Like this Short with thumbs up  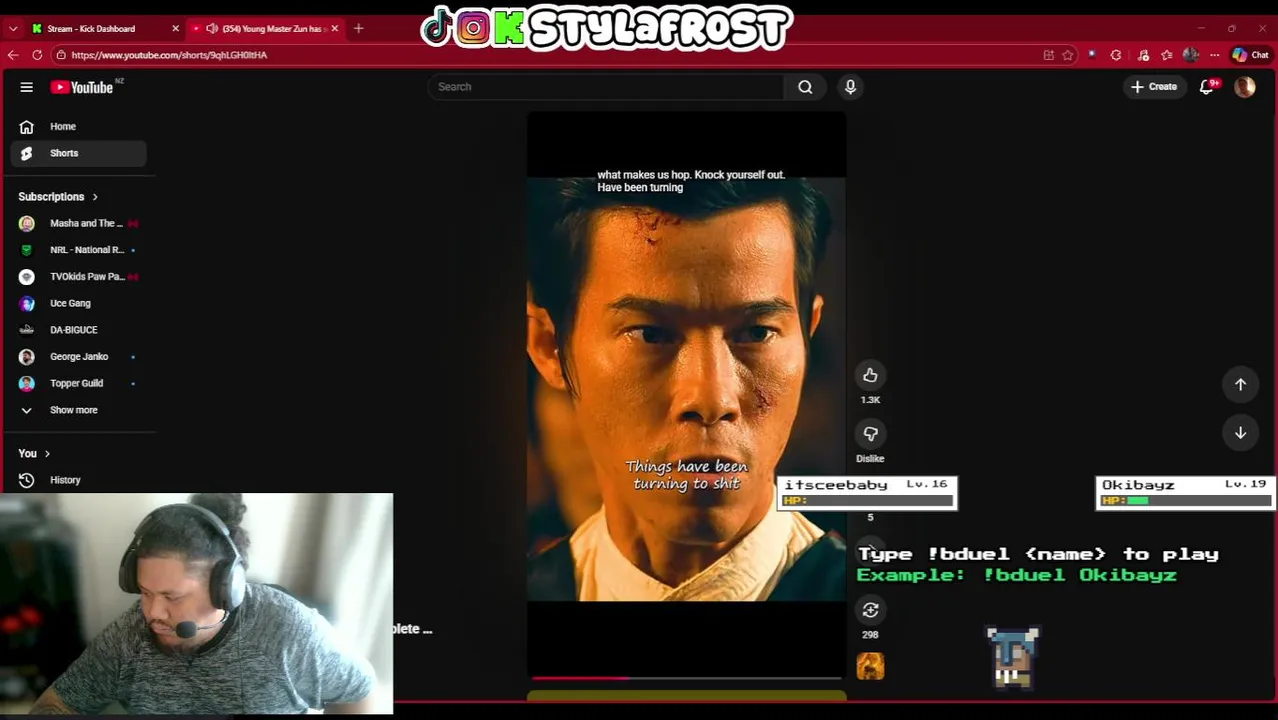pos(870,375)
